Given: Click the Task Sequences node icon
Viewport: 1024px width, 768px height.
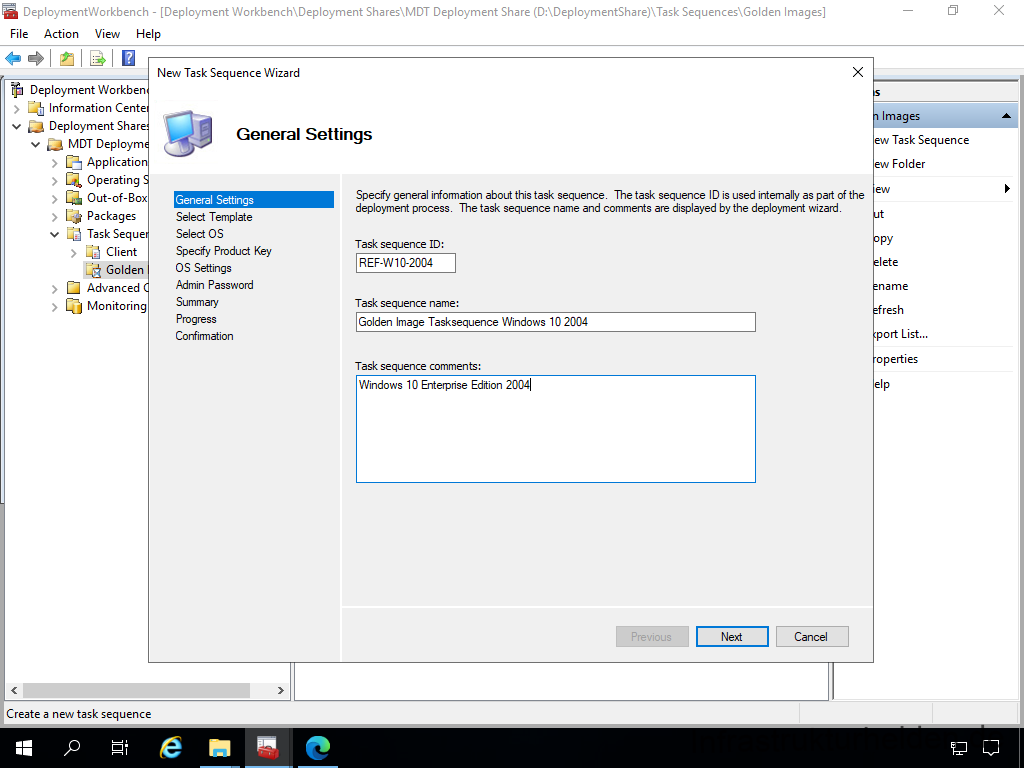Looking at the screenshot, I should (x=74, y=234).
